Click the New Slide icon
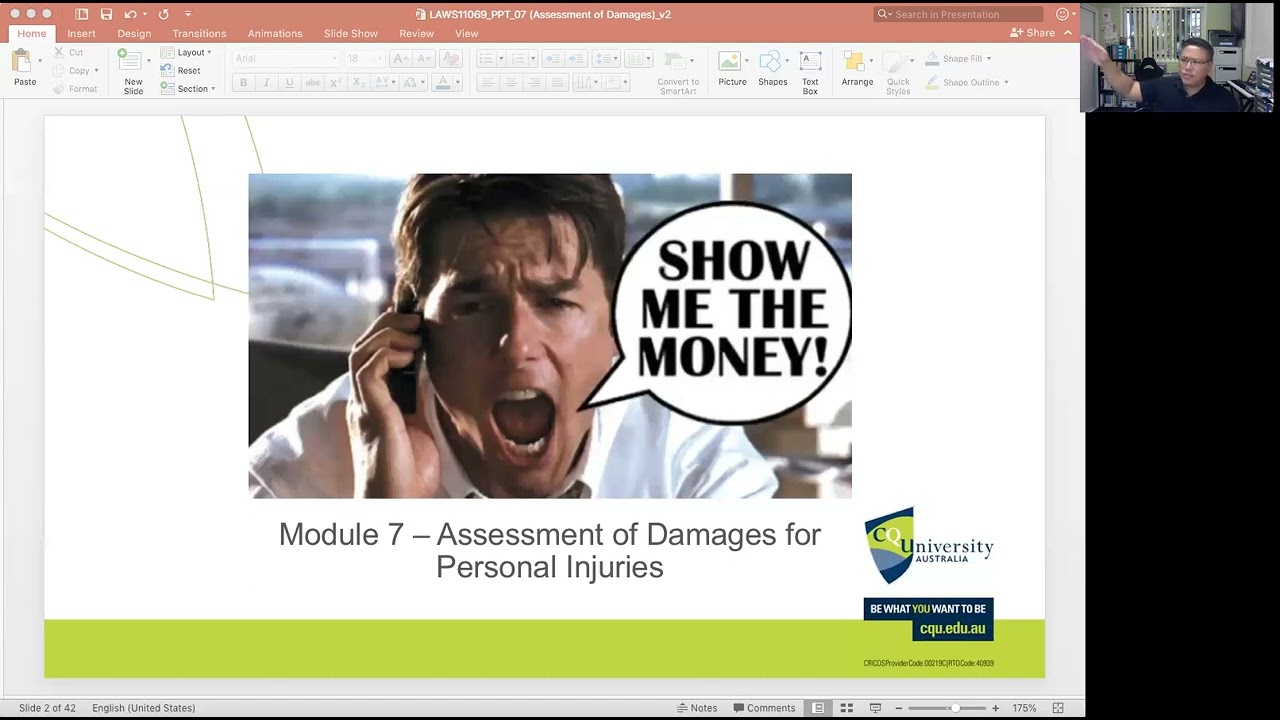This screenshot has height=720, width=1280. click(129, 60)
